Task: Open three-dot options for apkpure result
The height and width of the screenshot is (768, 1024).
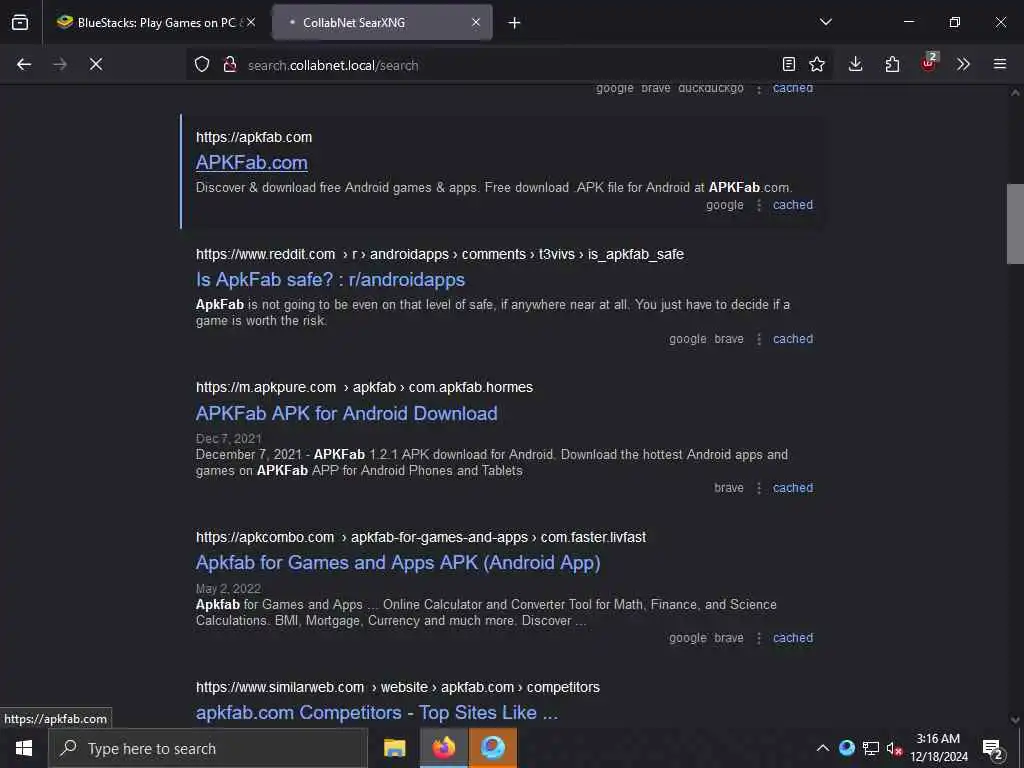Action: (759, 488)
